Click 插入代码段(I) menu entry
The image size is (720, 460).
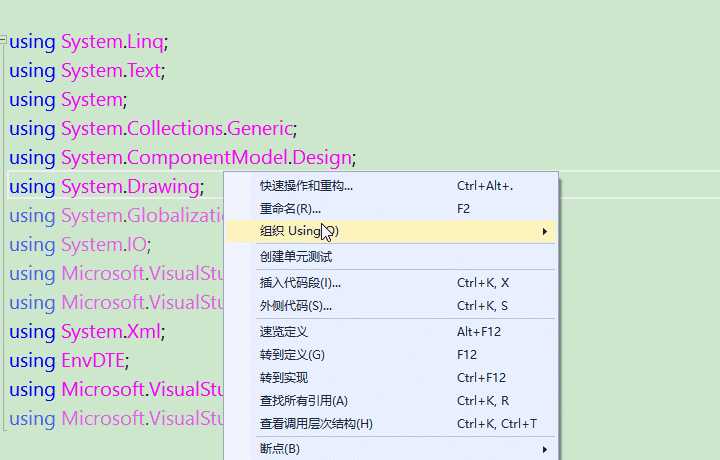click(x=391, y=283)
